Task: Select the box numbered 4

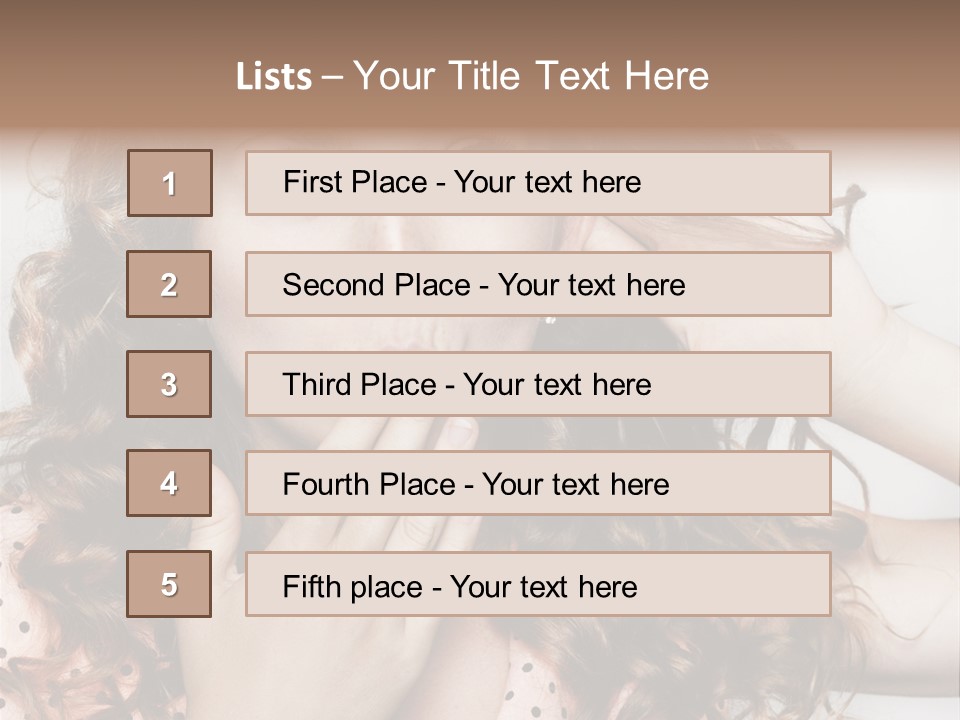Action: [x=169, y=483]
